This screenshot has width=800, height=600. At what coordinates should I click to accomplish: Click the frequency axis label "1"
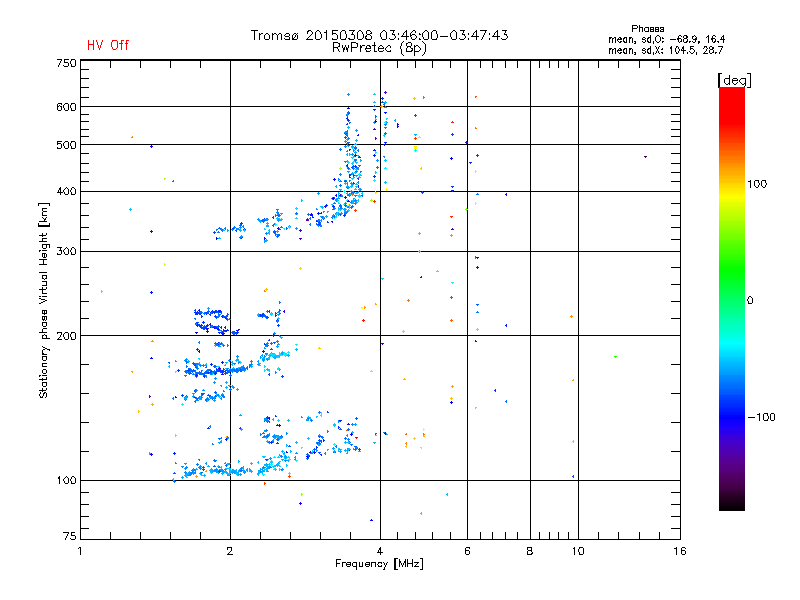coord(80,551)
